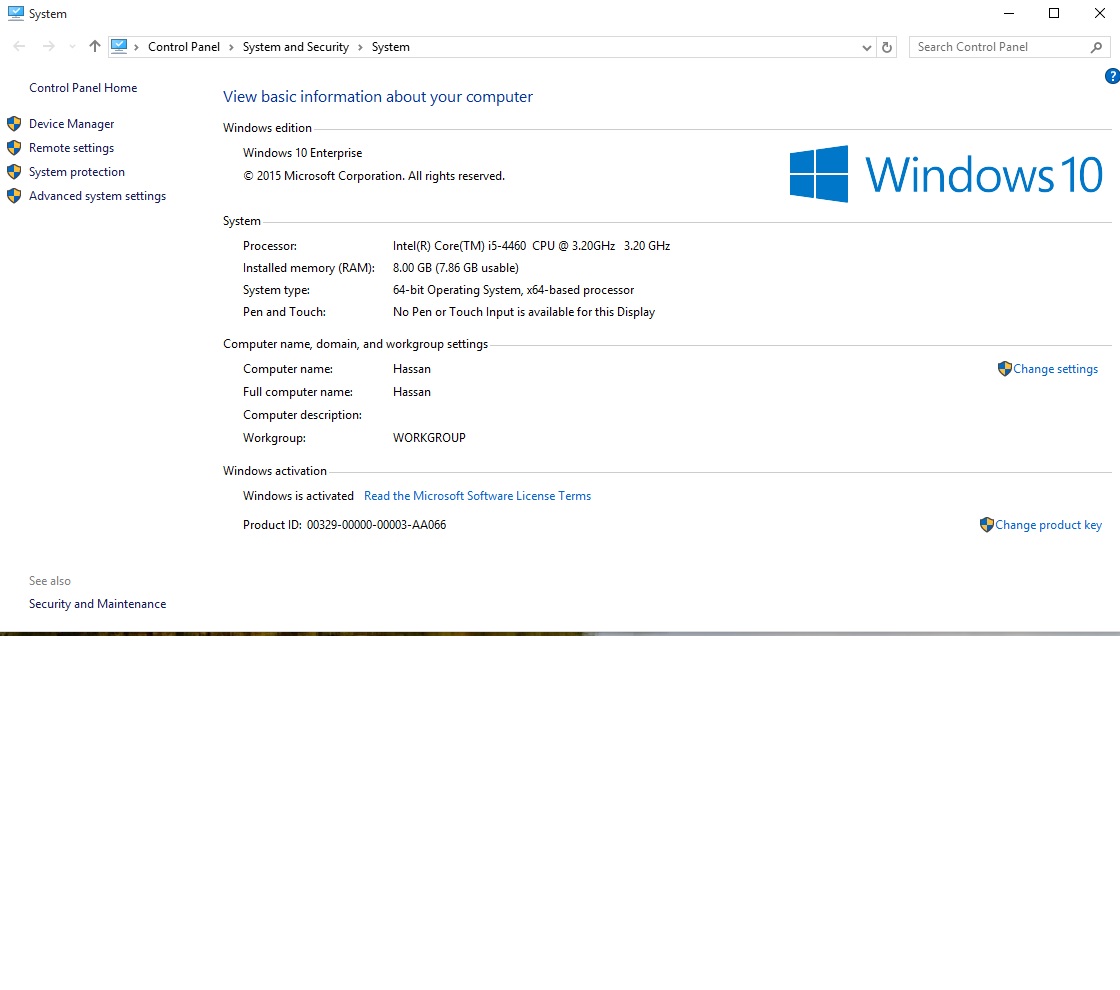The image size is (1120, 990).
Task: Refresh the System page
Action: (x=886, y=47)
